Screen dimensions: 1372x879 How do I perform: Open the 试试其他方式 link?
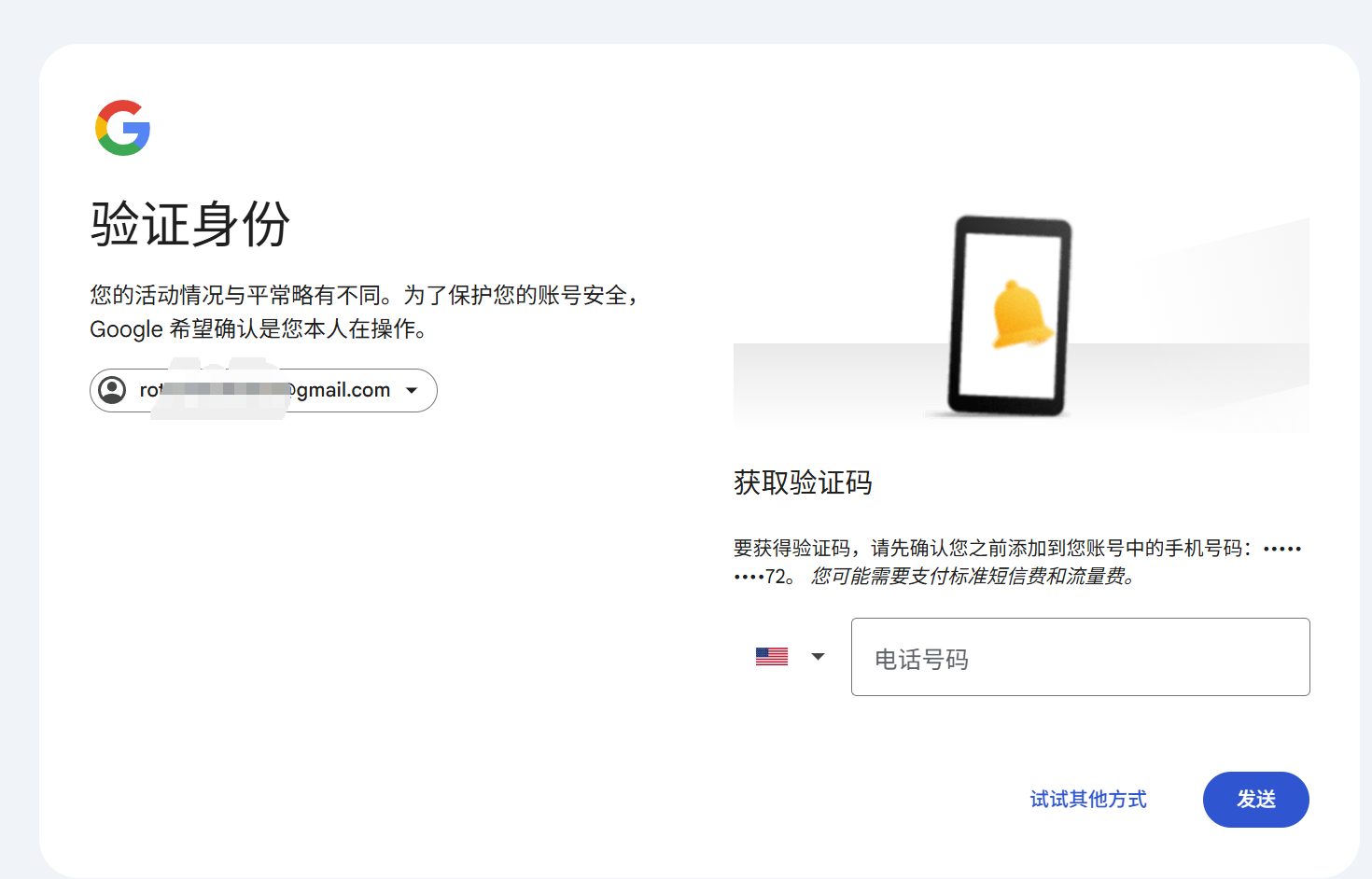pos(1087,800)
